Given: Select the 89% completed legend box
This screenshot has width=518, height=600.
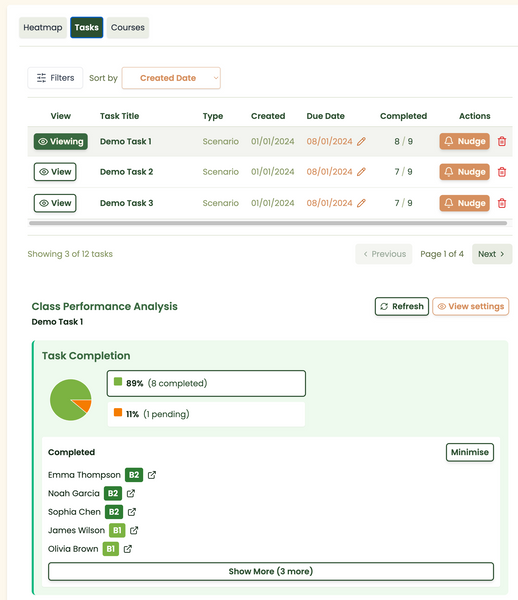Looking at the screenshot, I should click(206, 383).
